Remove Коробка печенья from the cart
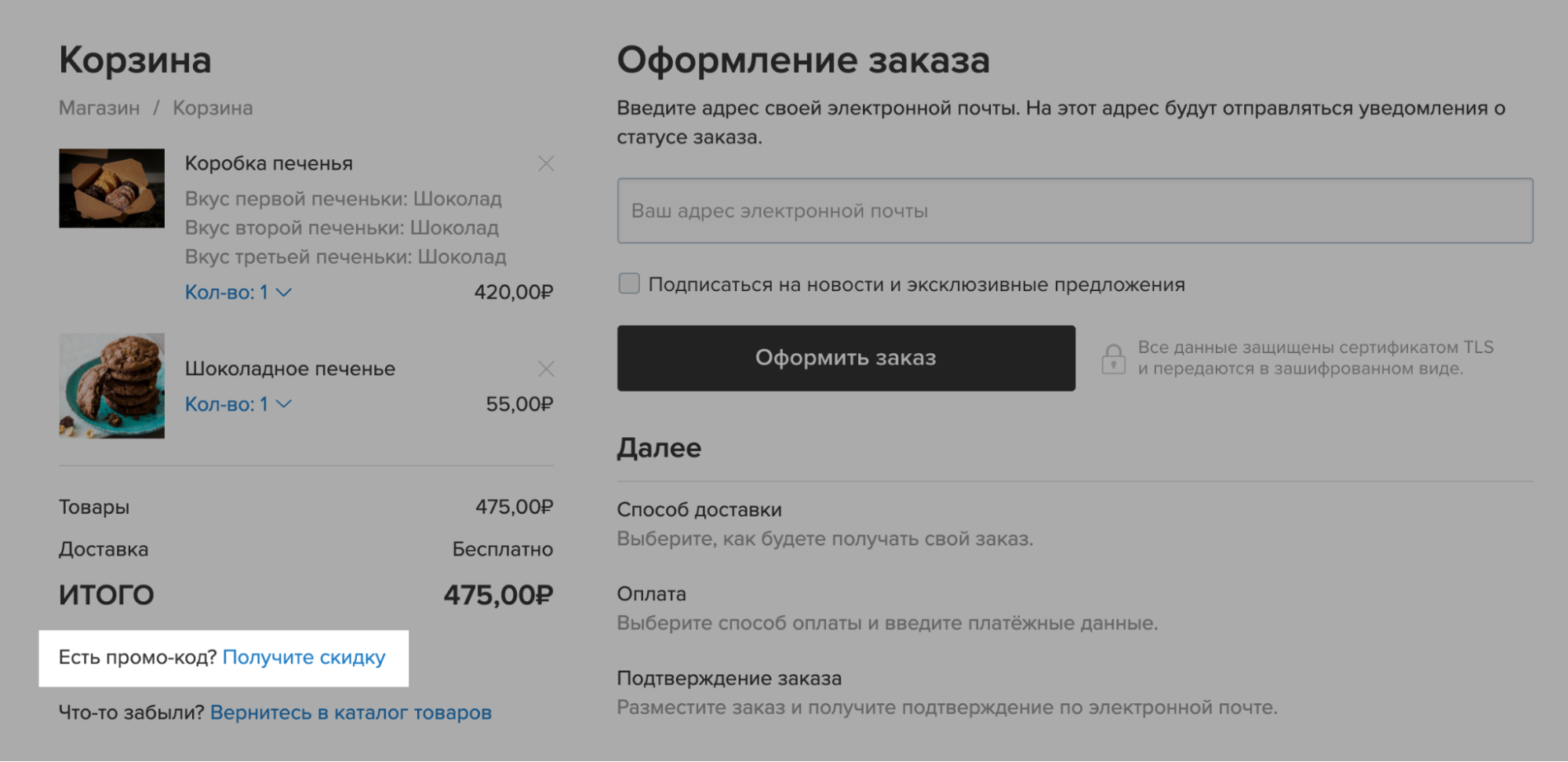Image resolution: width=1568 pixels, height=762 pixels. pos(546,163)
